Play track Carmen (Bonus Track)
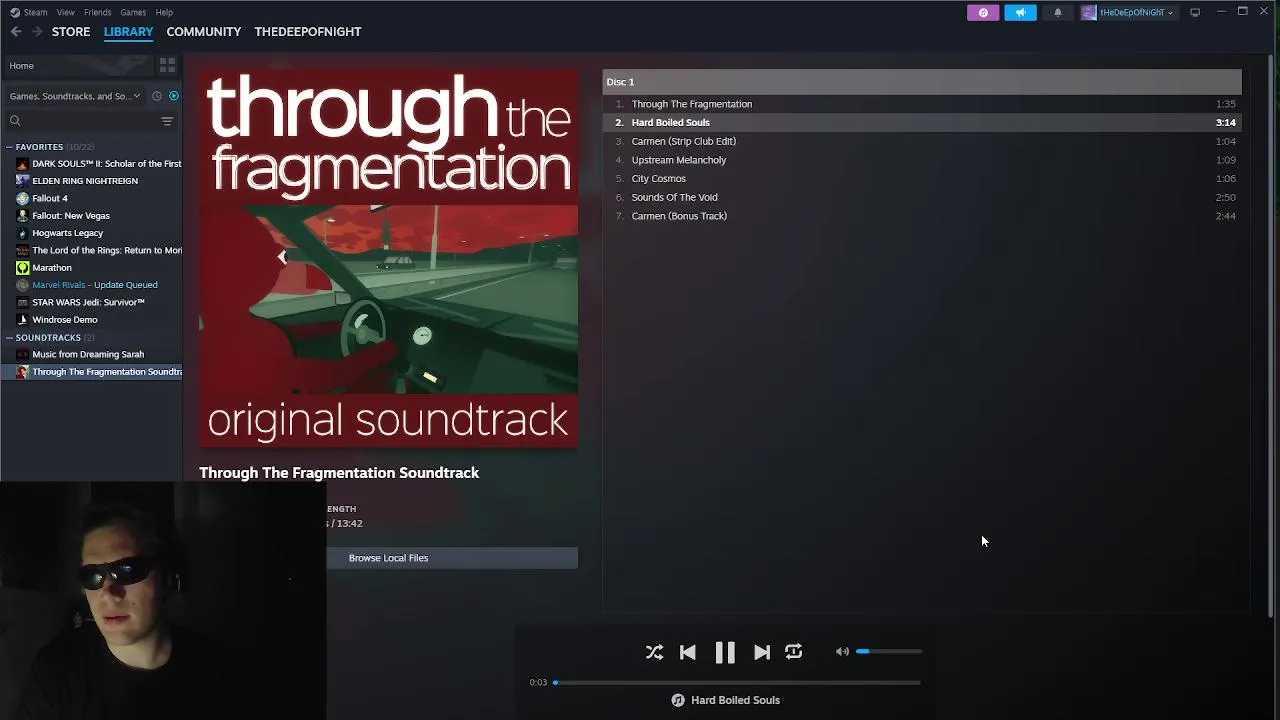Screen dimensions: 1280x720 tap(922, 216)
